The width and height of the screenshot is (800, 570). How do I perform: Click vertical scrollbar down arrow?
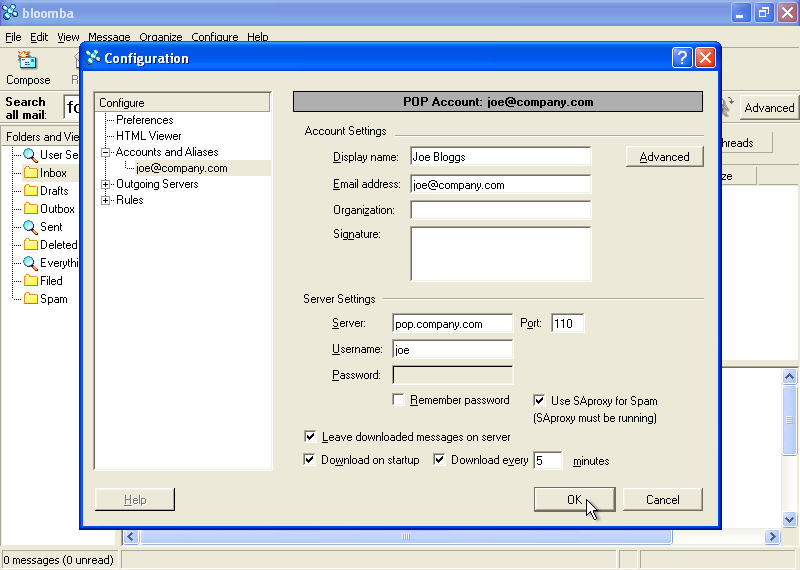[789, 519]
